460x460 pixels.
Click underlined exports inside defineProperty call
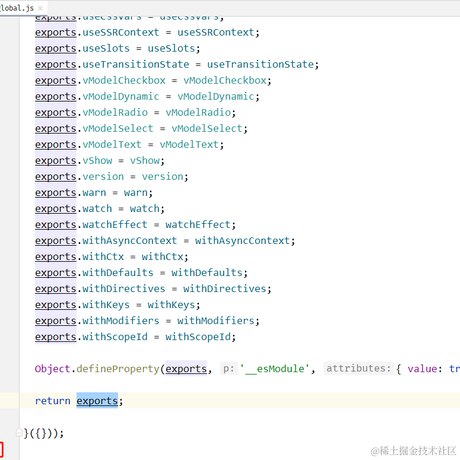point(186,369)
